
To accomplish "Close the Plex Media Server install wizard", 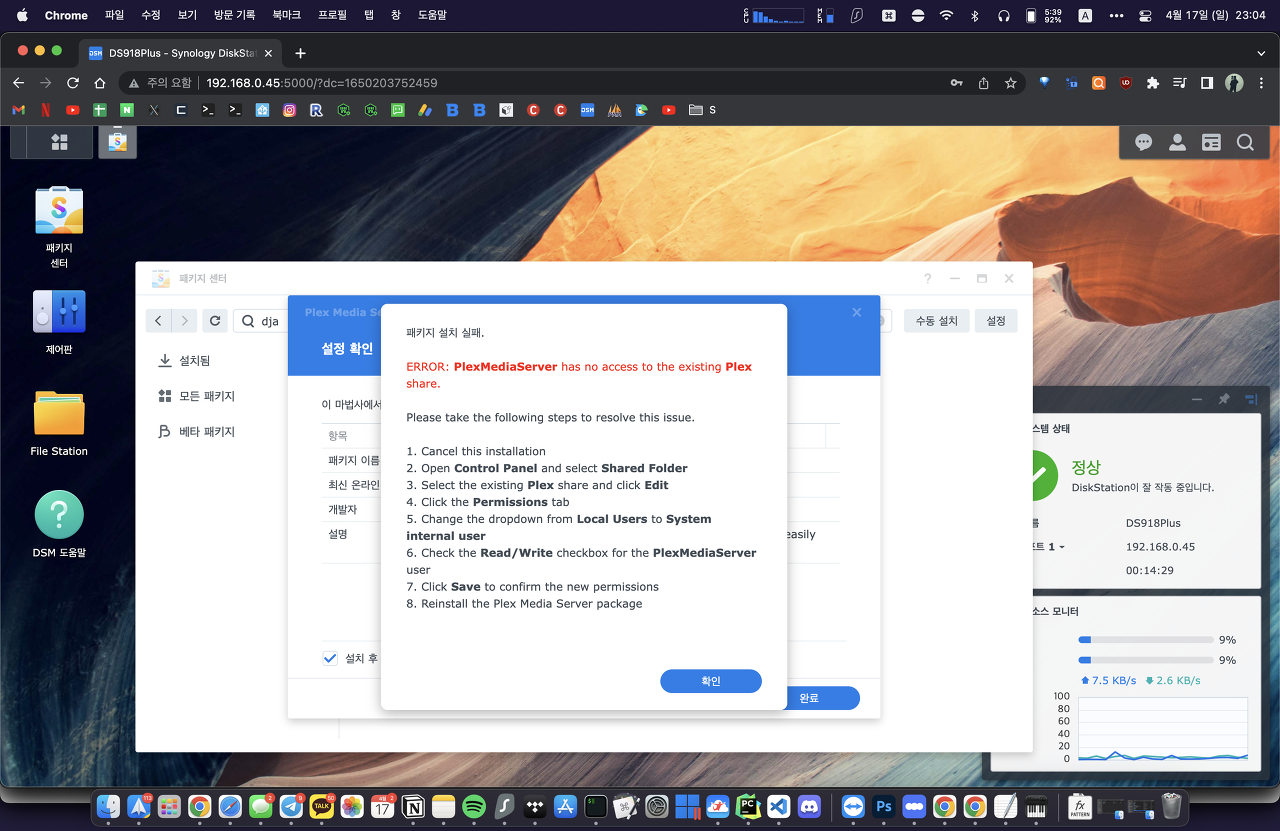I will (857, 312).
